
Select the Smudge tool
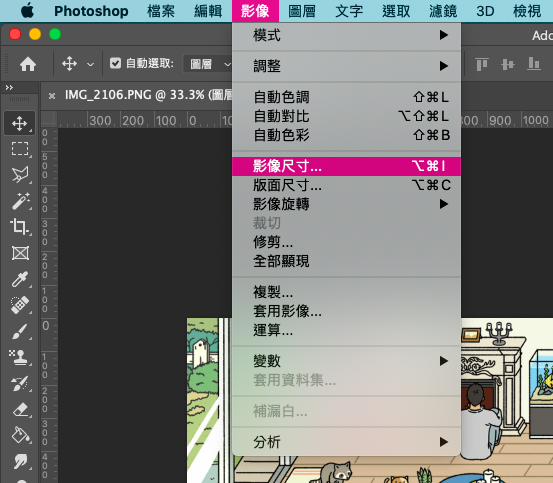20,461
